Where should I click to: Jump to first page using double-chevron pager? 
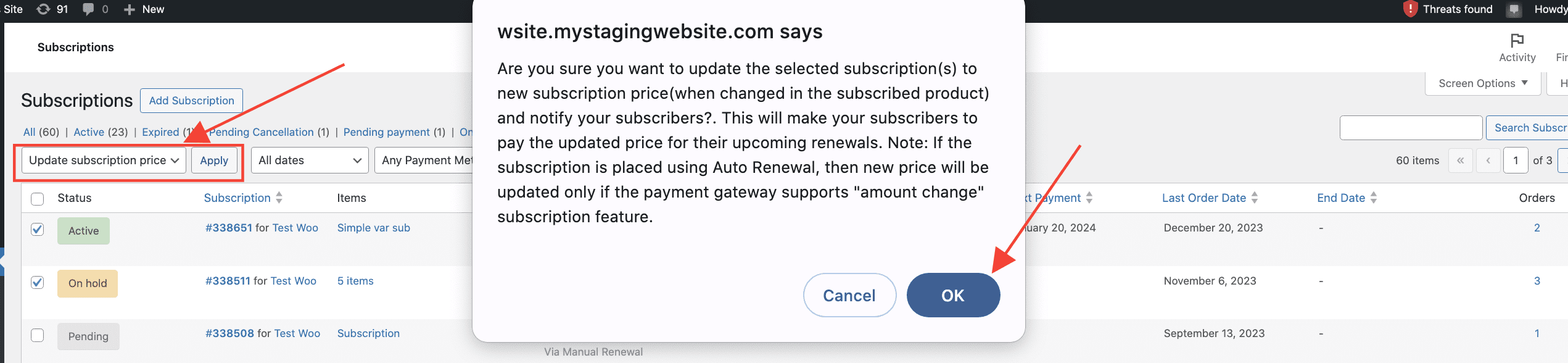point(1461,160)
